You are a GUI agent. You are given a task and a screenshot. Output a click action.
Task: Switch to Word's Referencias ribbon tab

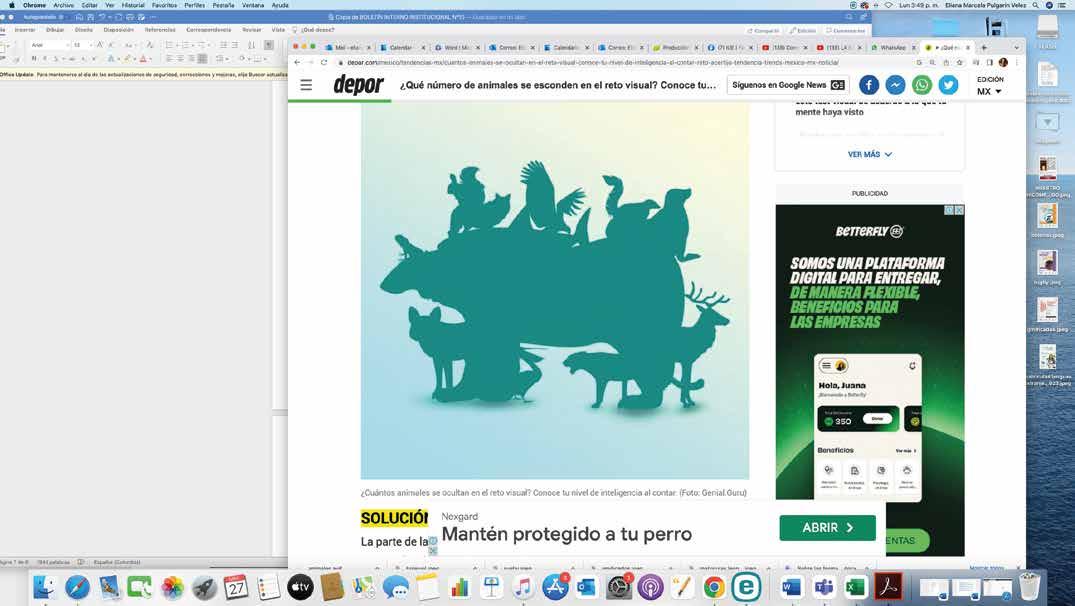(160, 30)
